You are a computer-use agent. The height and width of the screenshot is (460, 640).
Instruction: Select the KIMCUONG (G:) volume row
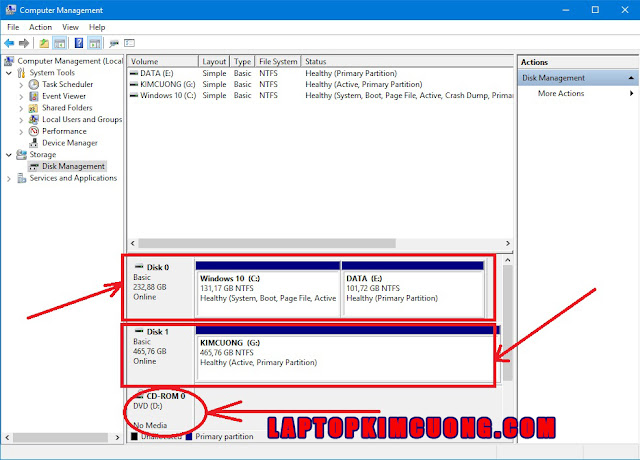[x=320, y=84]
